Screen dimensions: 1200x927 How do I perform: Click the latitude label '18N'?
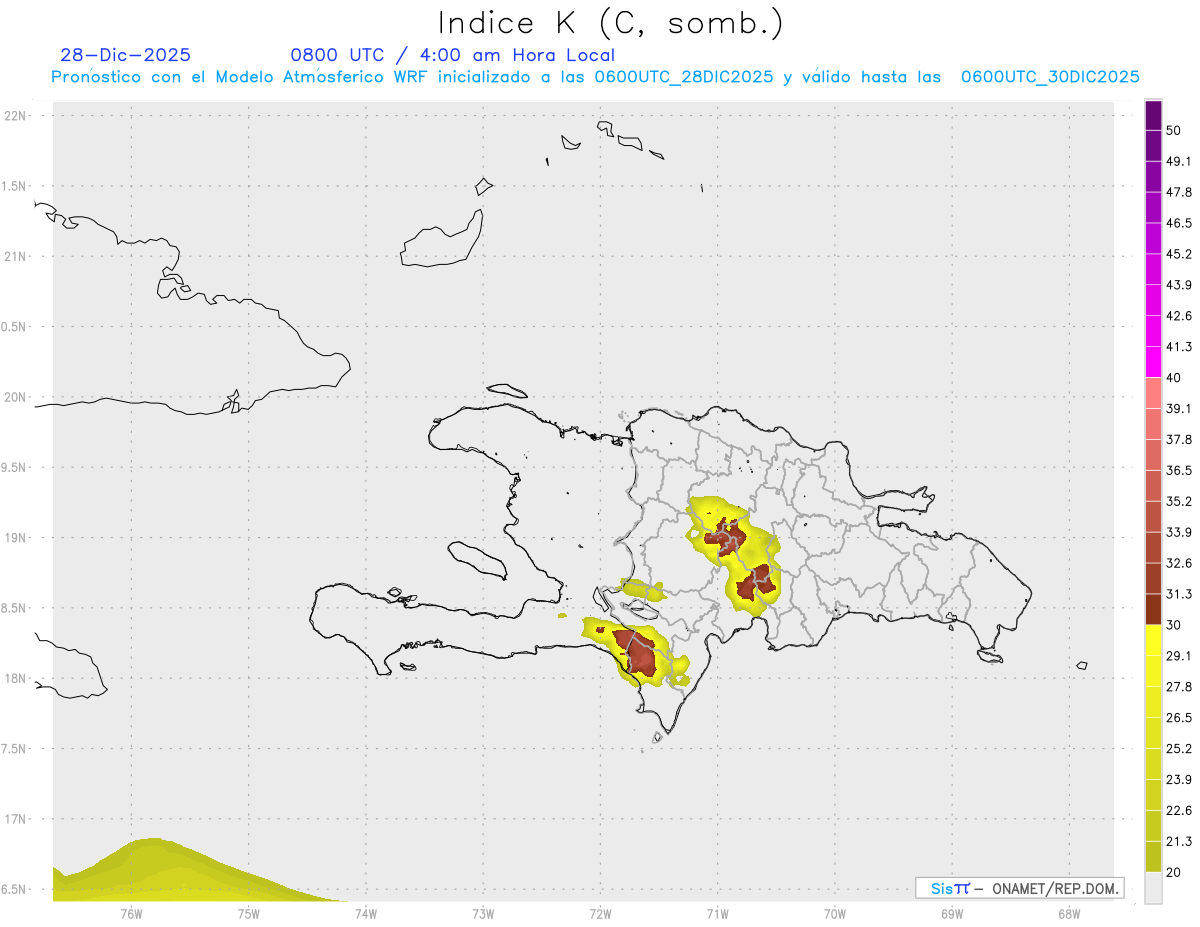pyautogui.click(x=16, y=678)
